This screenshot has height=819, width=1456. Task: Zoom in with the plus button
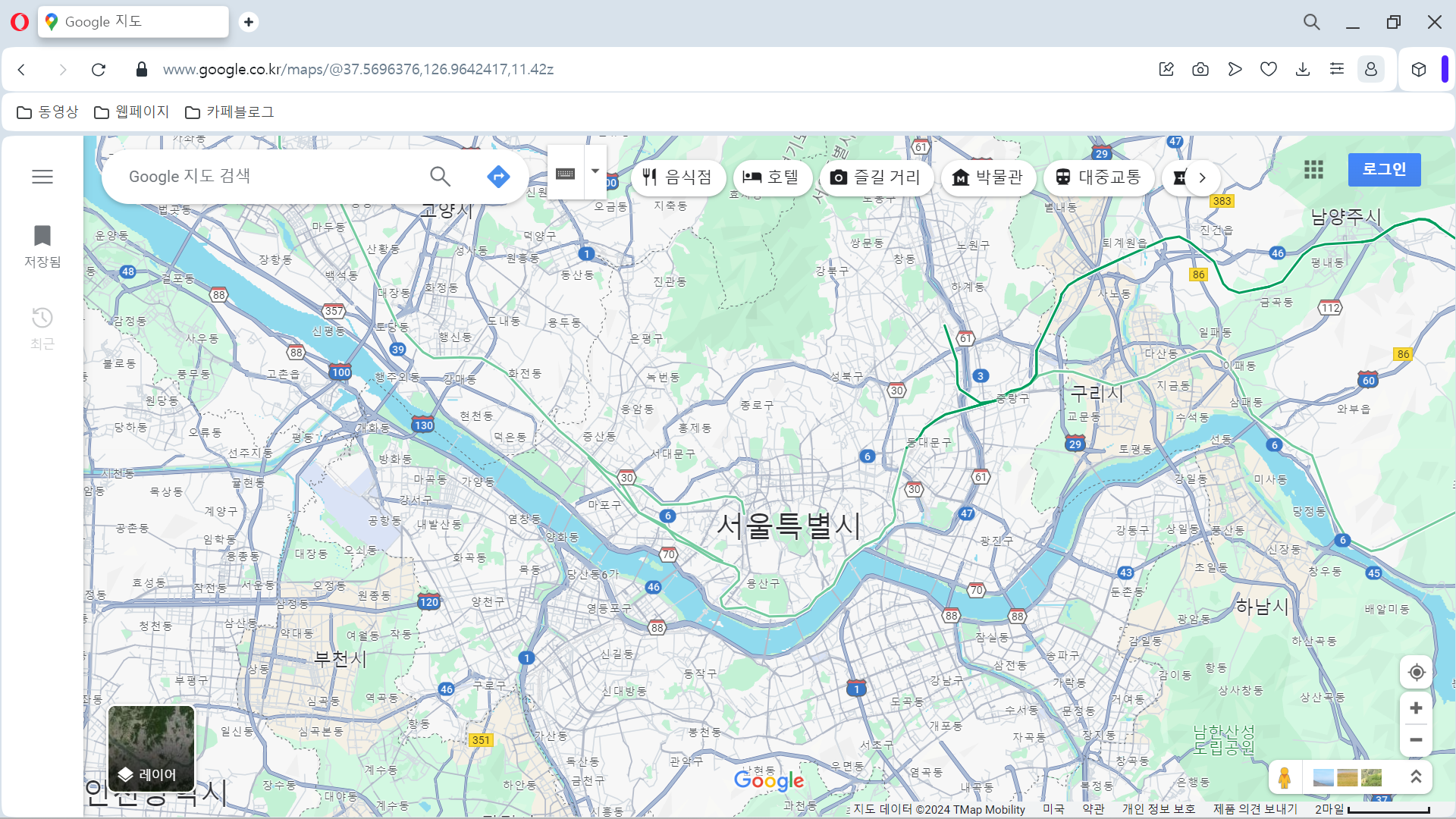(1416, 708)
